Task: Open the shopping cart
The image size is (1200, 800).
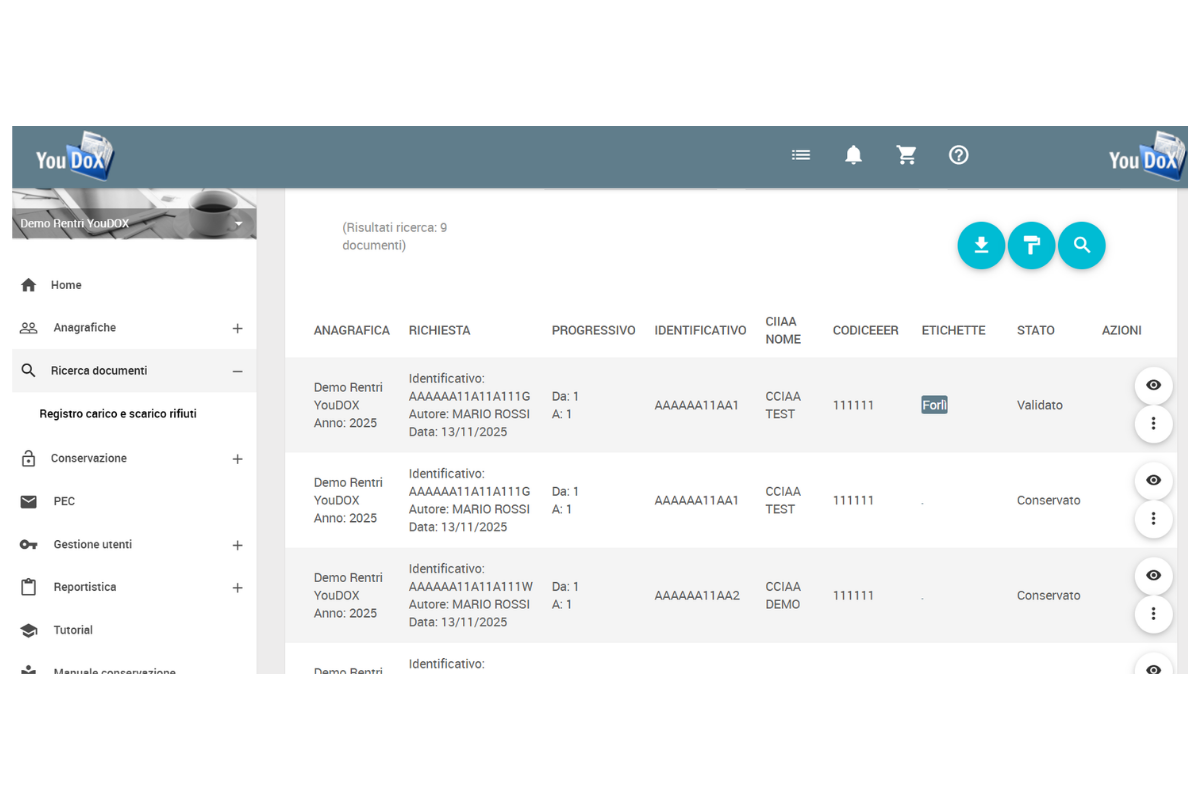Action: coord(906,155)
